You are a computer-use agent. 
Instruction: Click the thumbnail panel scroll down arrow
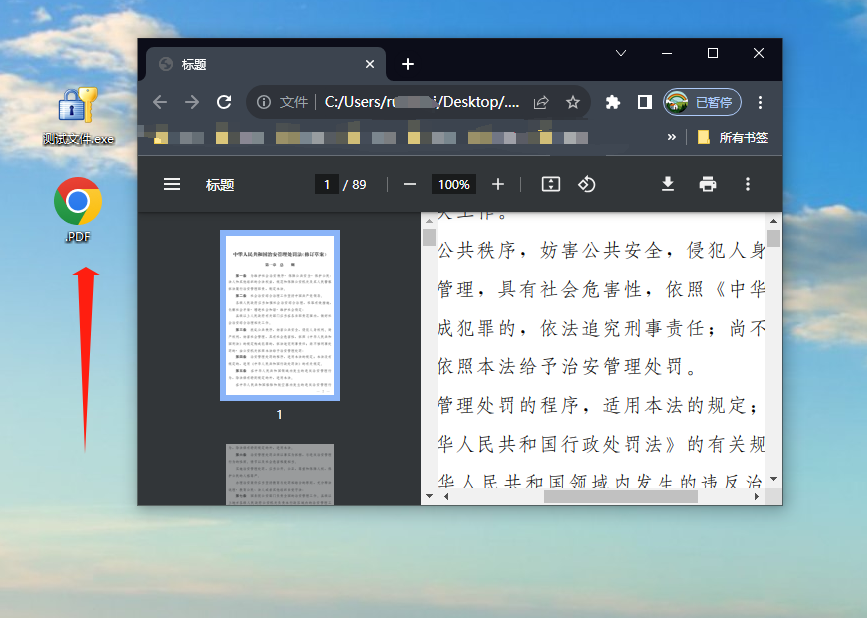tap(429, 496)
